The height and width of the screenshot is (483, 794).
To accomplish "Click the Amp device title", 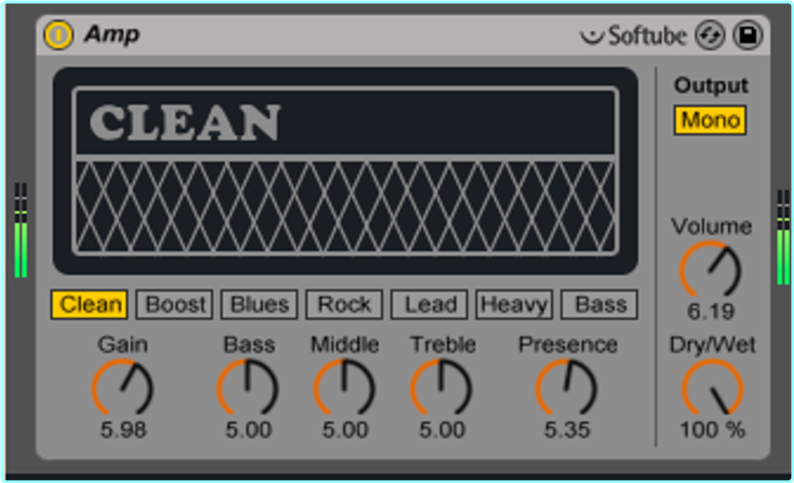I will pos(112,35).
